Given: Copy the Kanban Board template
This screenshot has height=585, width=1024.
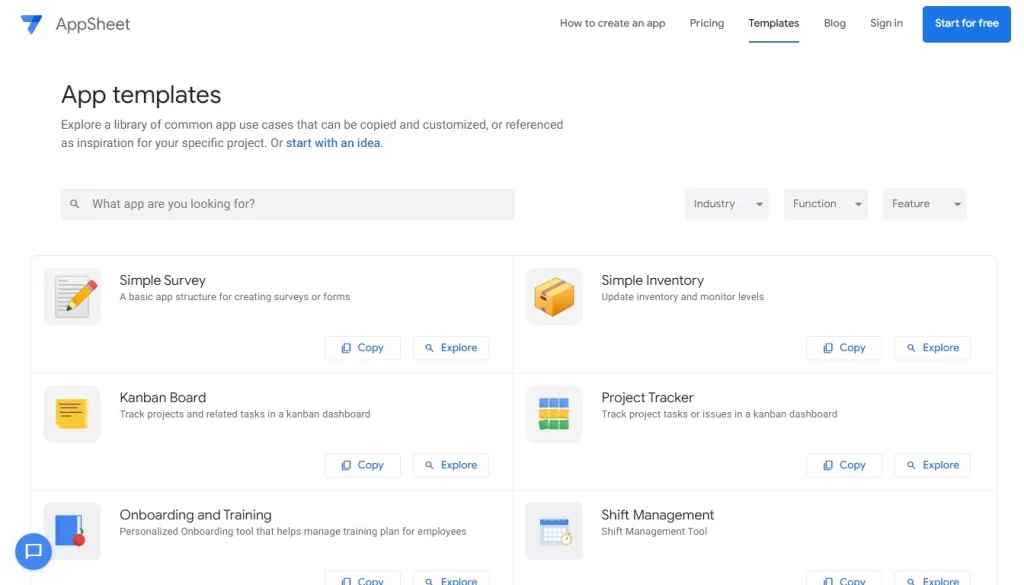Looking at the screenshot, I should (x=362, y=466).
